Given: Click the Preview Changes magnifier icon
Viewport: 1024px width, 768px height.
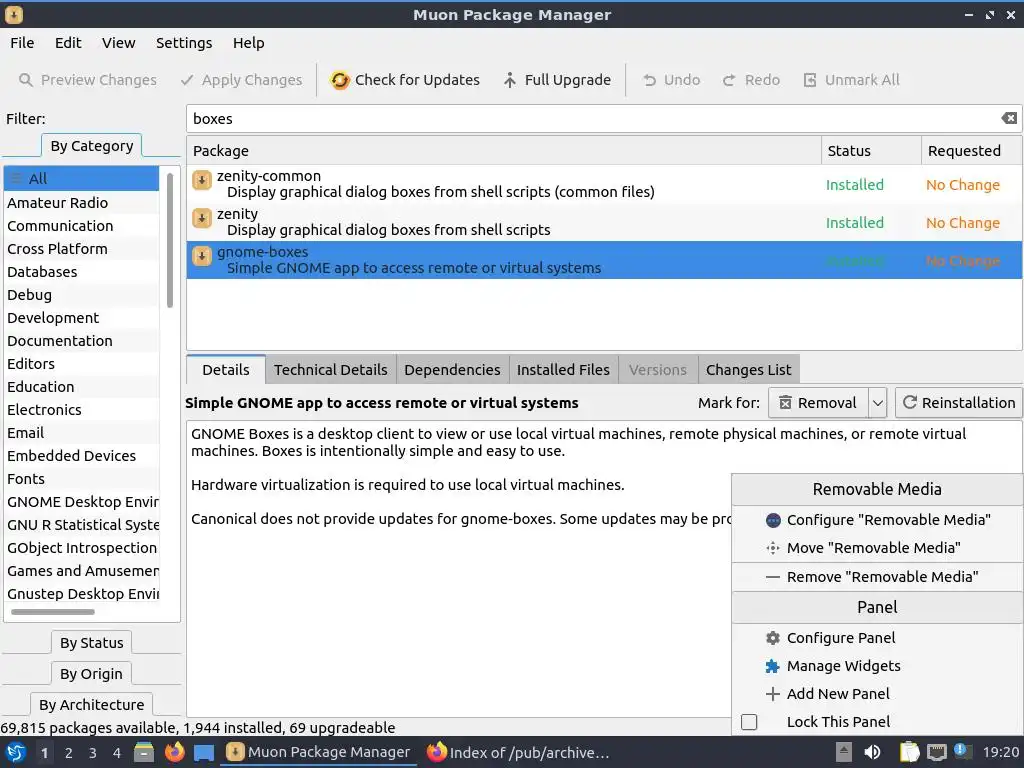Looking at the screenshot, I should (25, 80).
